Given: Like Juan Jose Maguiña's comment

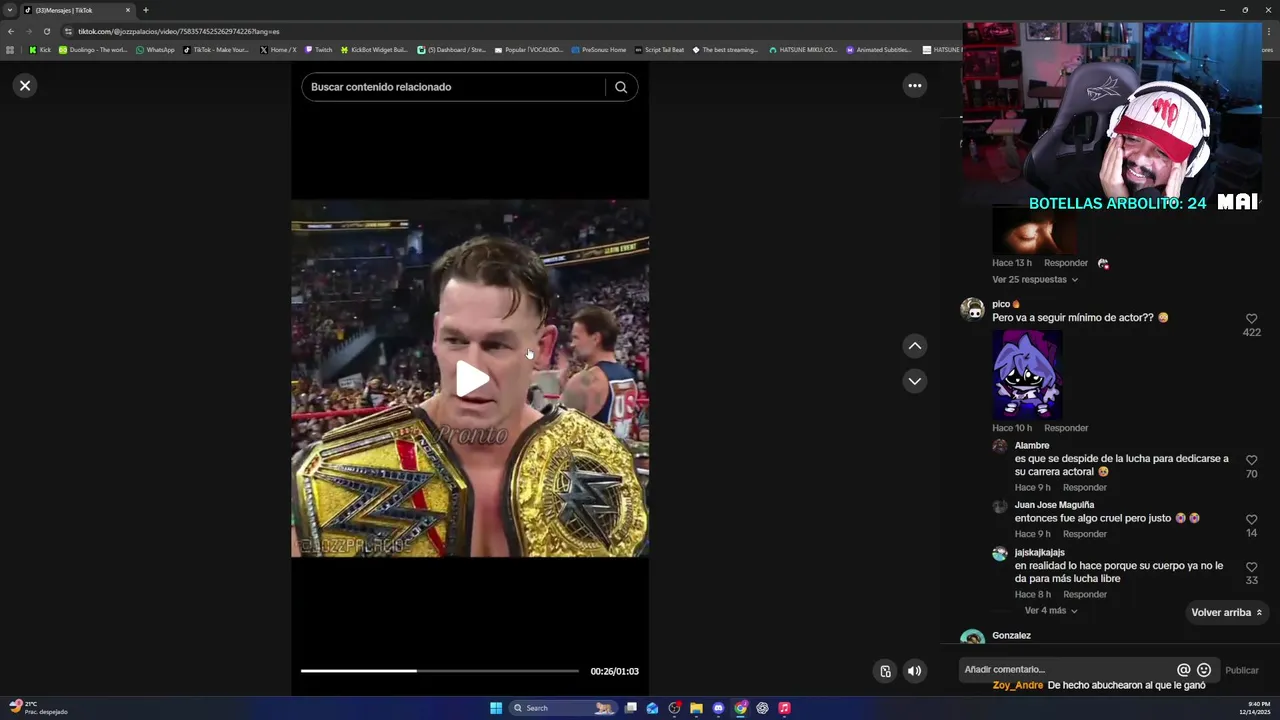Looking at the screenshot, I should pyautogui.click(x=1251, y=520).
